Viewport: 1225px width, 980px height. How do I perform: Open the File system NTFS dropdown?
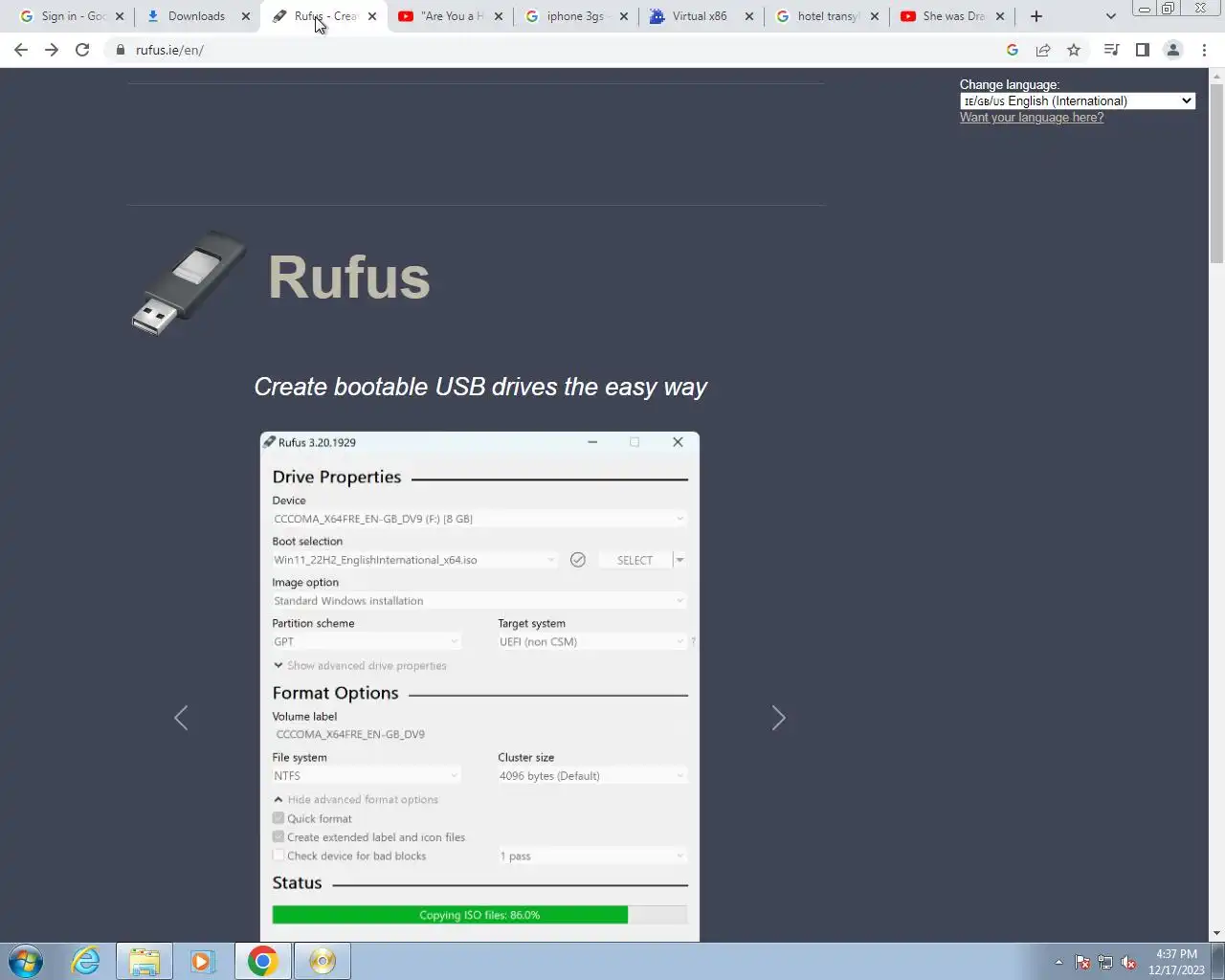pos(367,776)
